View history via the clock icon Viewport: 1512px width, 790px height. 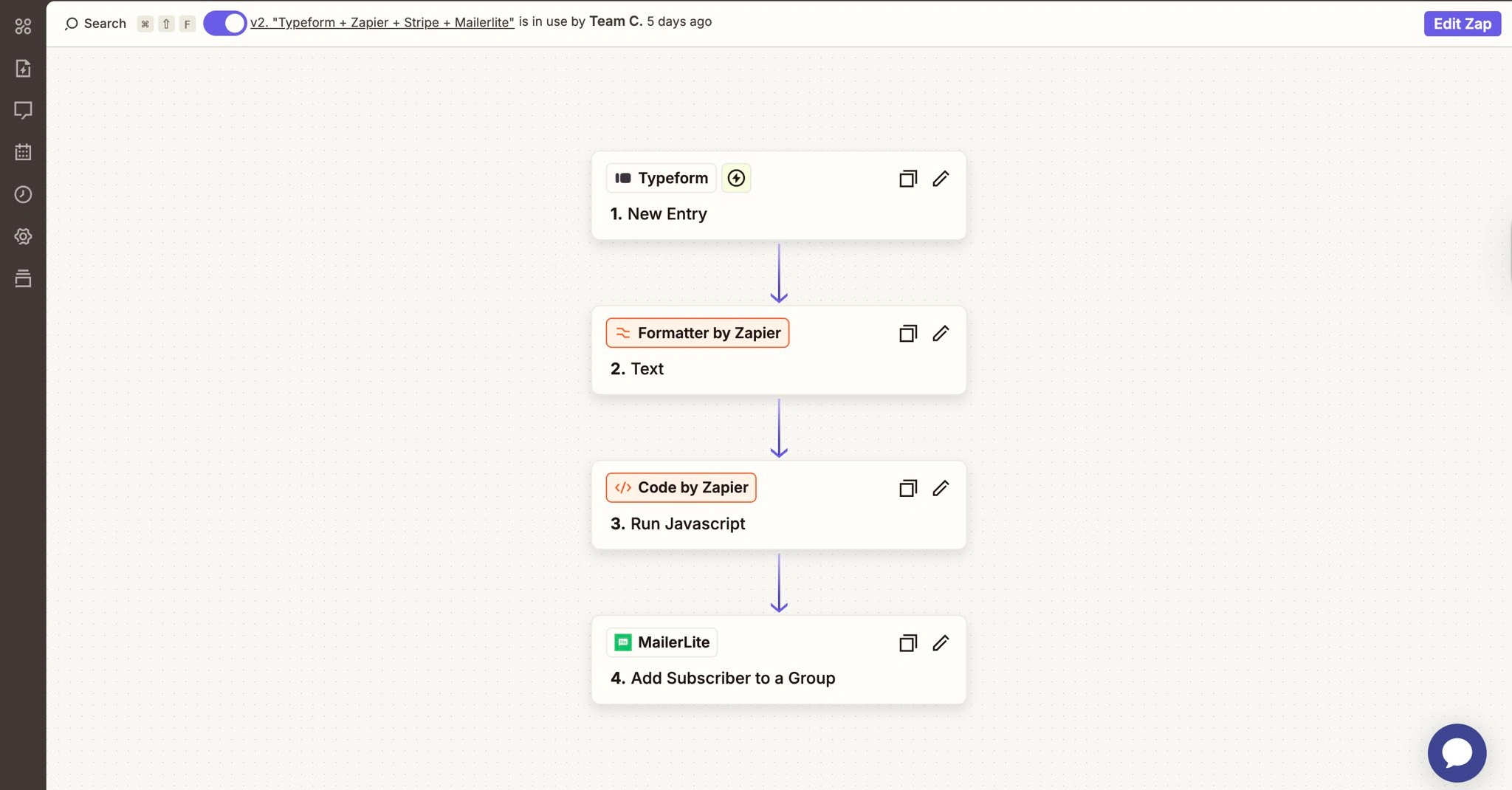23,194
